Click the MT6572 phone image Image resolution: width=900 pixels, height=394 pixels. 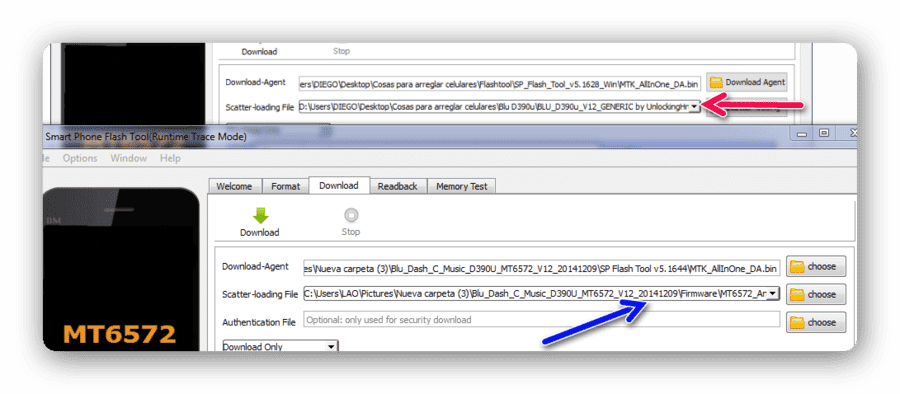(121, 270)
